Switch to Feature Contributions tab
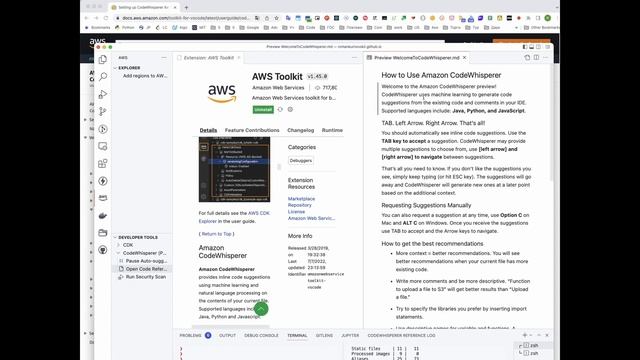Viewport: 640px width, 360px height. (x=252, y=130)
